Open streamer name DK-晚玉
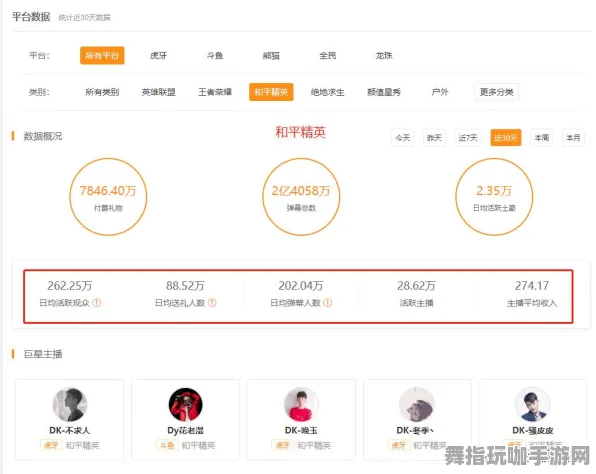 tap(301, 430)
